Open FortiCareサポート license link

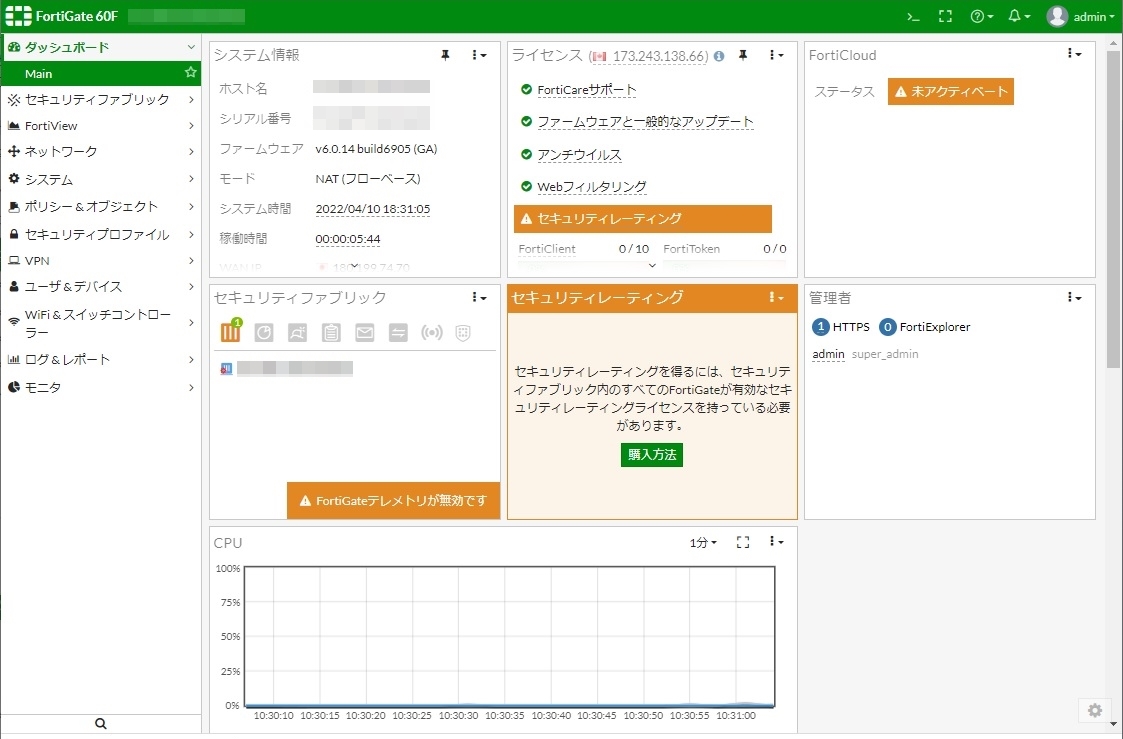pos(587,90)
